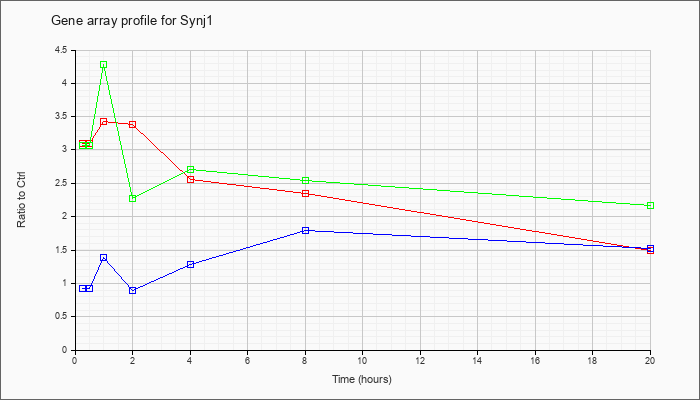Click the Time (hours) axis label
The height and width of the screenshot is (400, 700).
click(362, 379)
